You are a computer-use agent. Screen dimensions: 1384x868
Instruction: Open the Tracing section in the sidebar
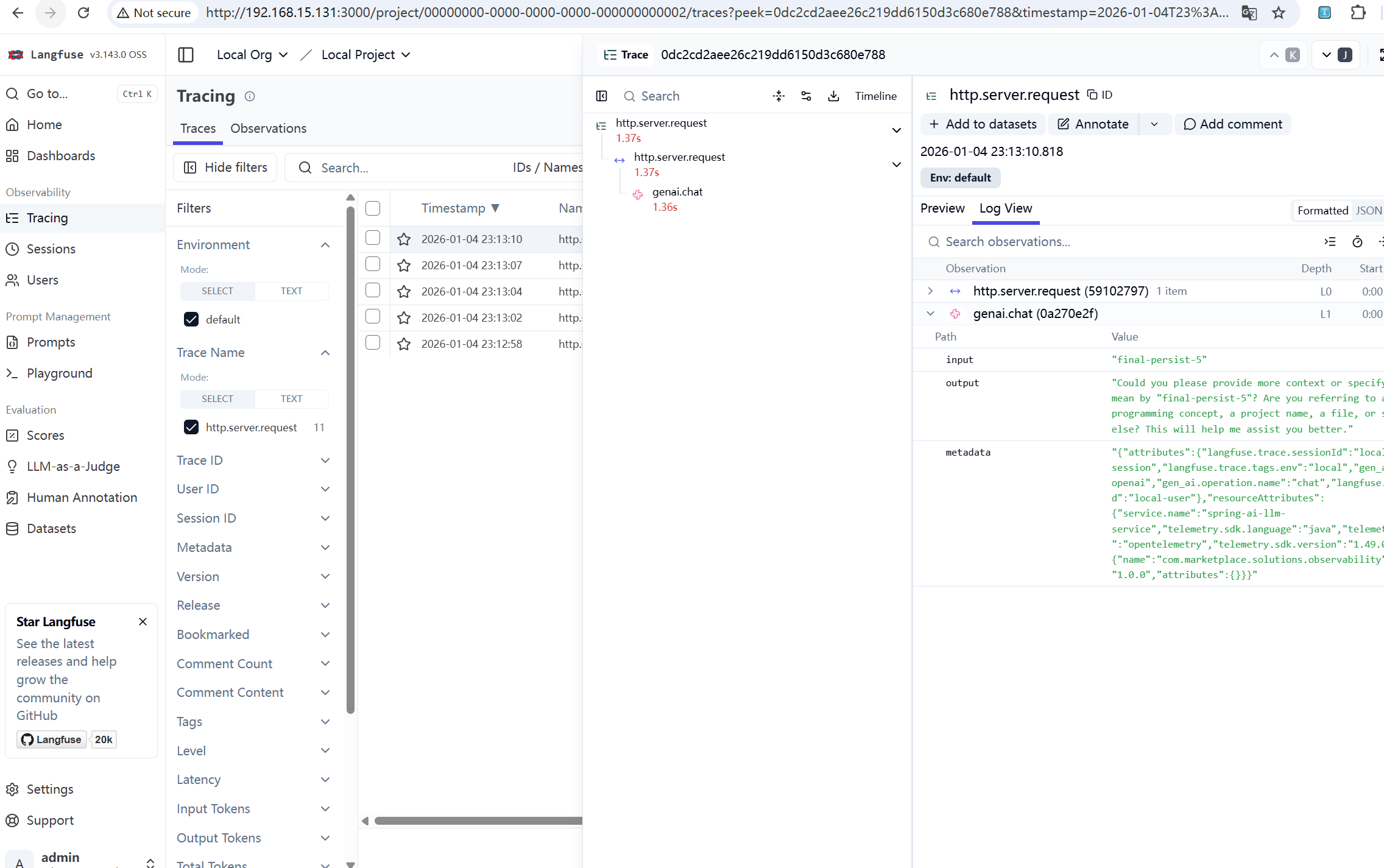pos(48,217)
